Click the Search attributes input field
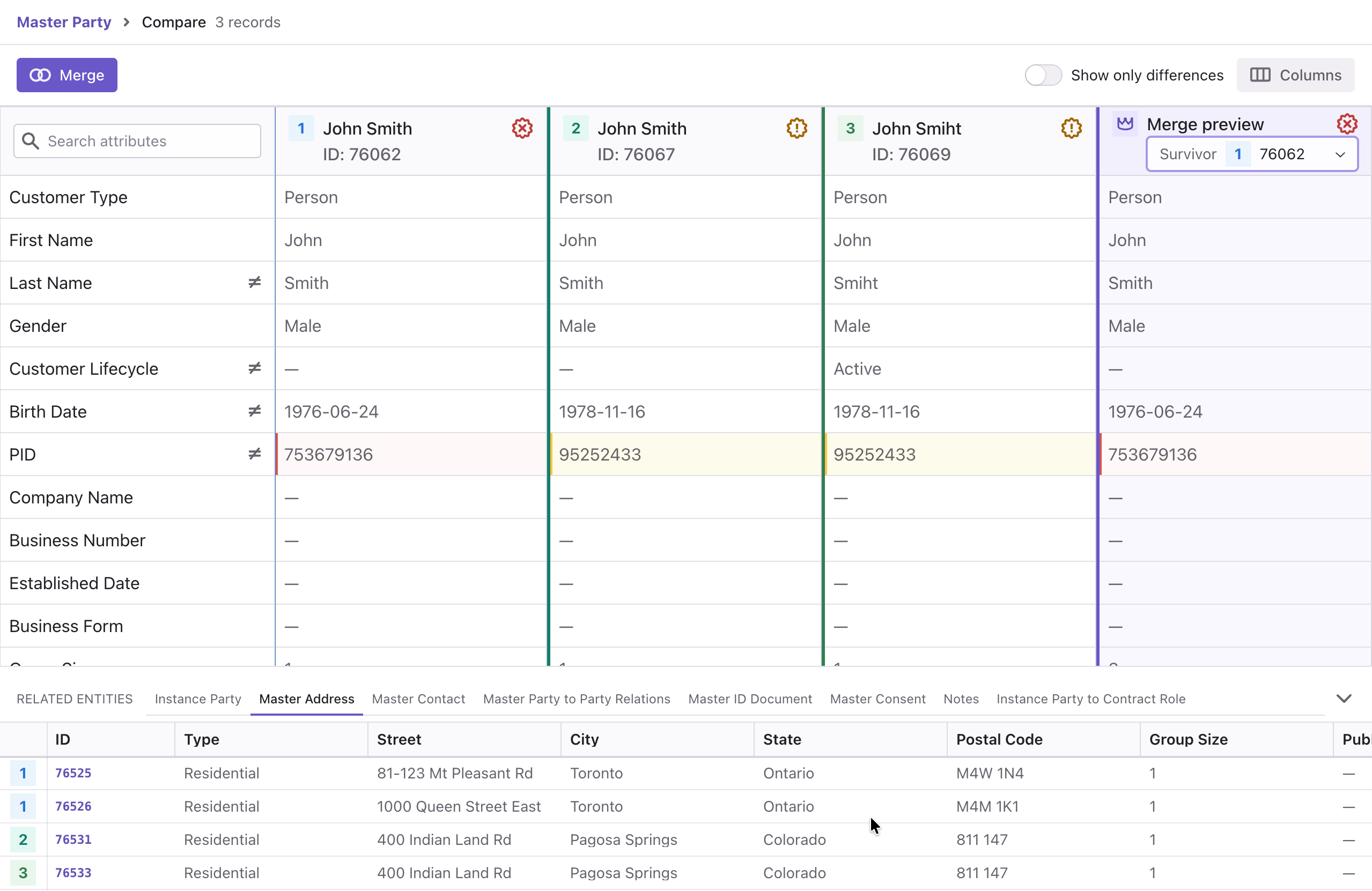The height and width of the screenshot is (891, 1372). [137, 141]
